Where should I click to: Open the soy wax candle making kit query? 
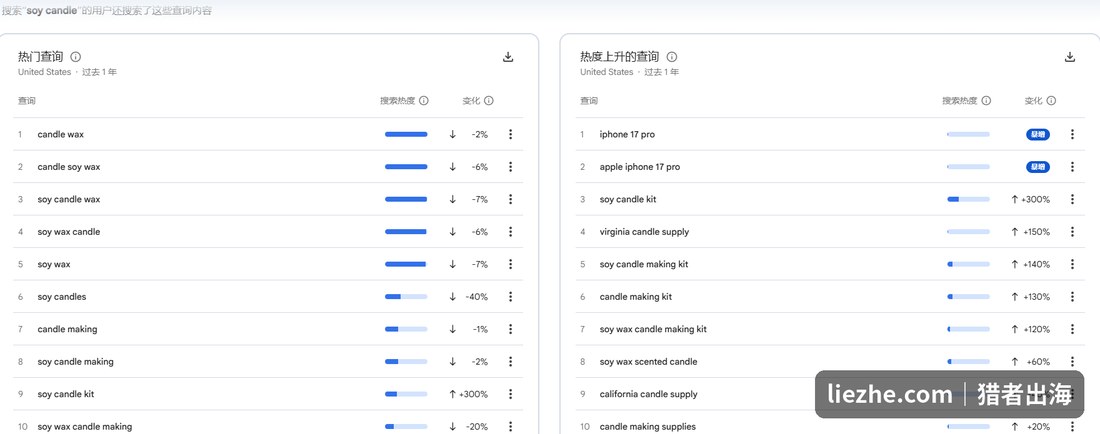click(x=653, y=329)
